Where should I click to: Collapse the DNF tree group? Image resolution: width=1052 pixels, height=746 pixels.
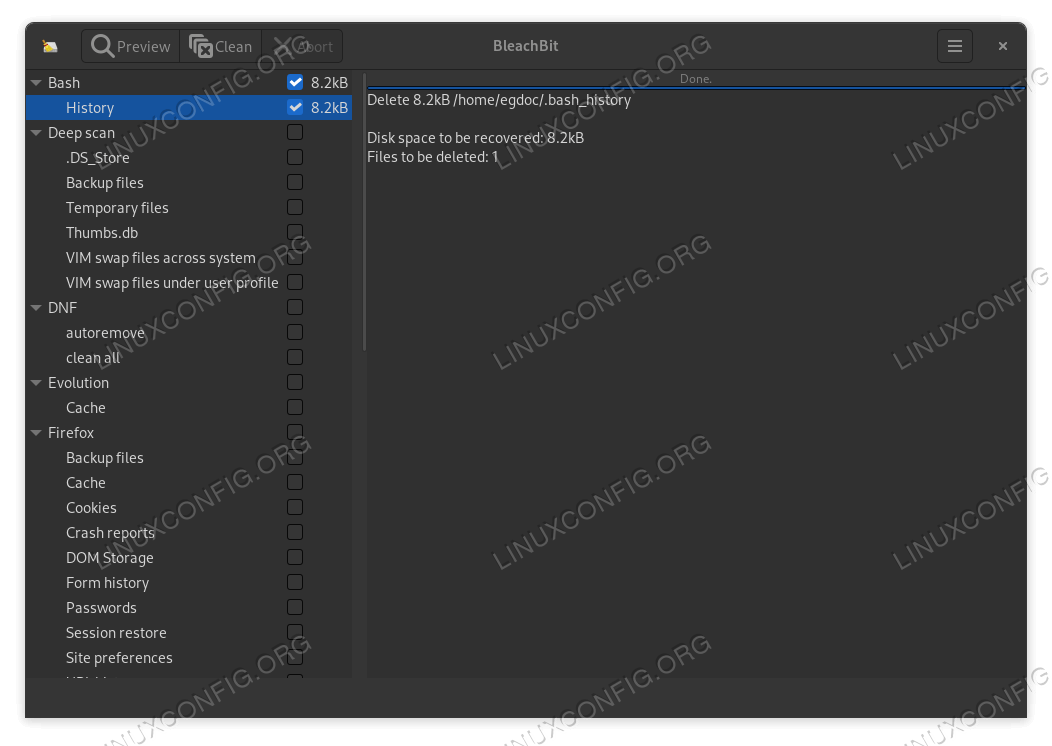[36, 308]
